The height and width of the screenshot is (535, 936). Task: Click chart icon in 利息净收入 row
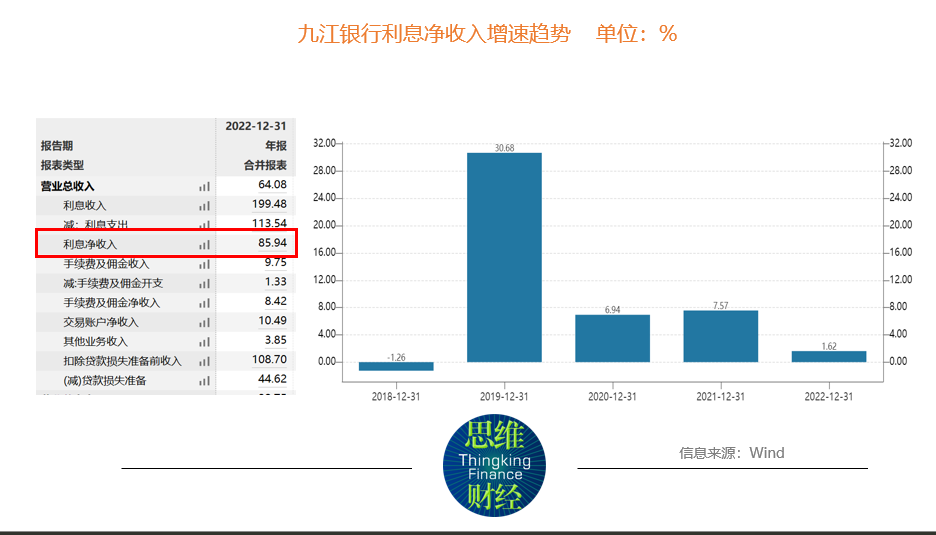click(205, 245)
